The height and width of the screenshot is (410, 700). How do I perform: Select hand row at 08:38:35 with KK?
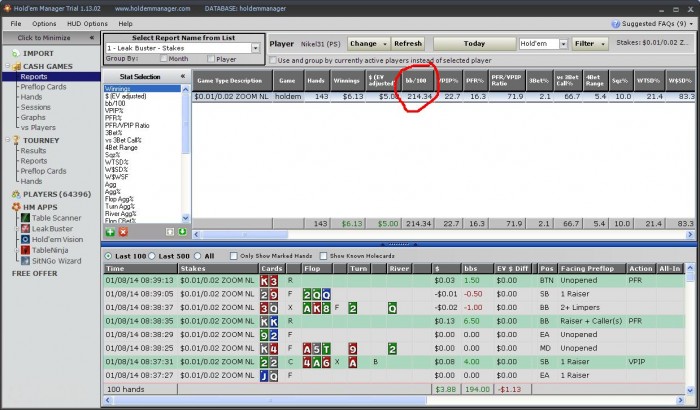[394, 321]
